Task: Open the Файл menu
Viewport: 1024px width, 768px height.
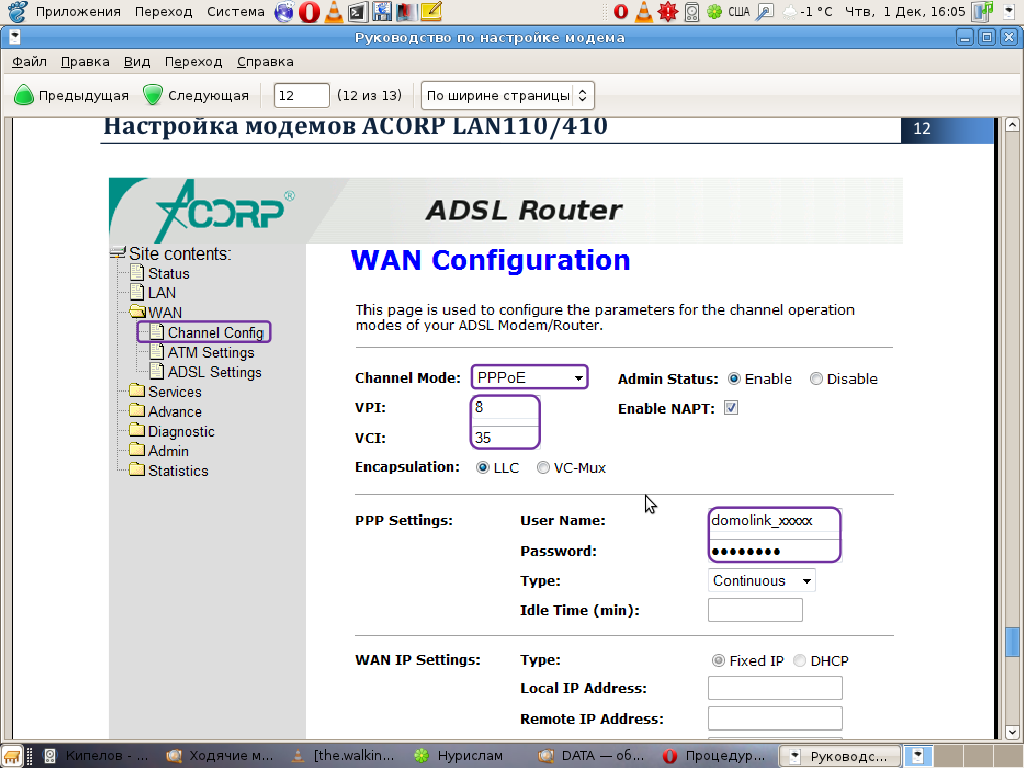Action: [29, 61]
